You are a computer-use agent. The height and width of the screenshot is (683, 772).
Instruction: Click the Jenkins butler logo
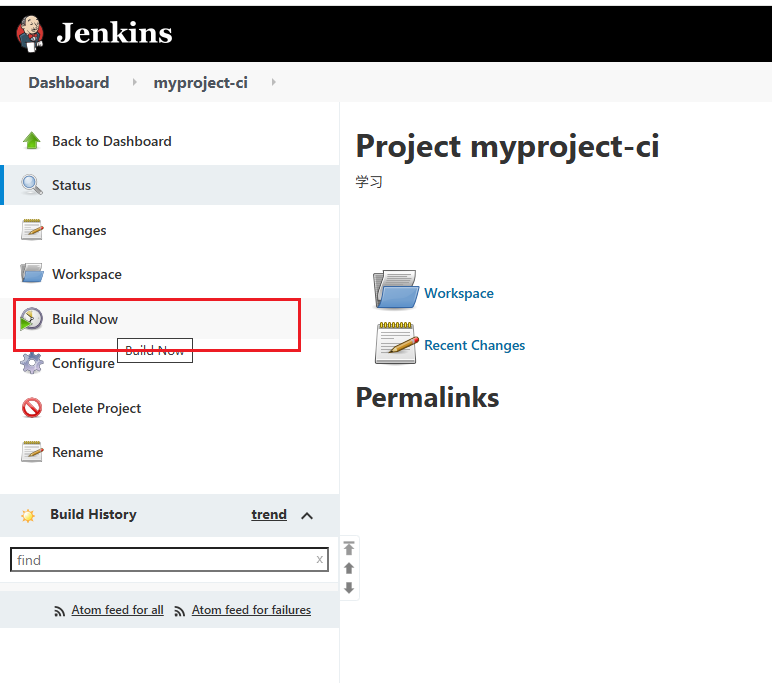click(x=30, y=33)
